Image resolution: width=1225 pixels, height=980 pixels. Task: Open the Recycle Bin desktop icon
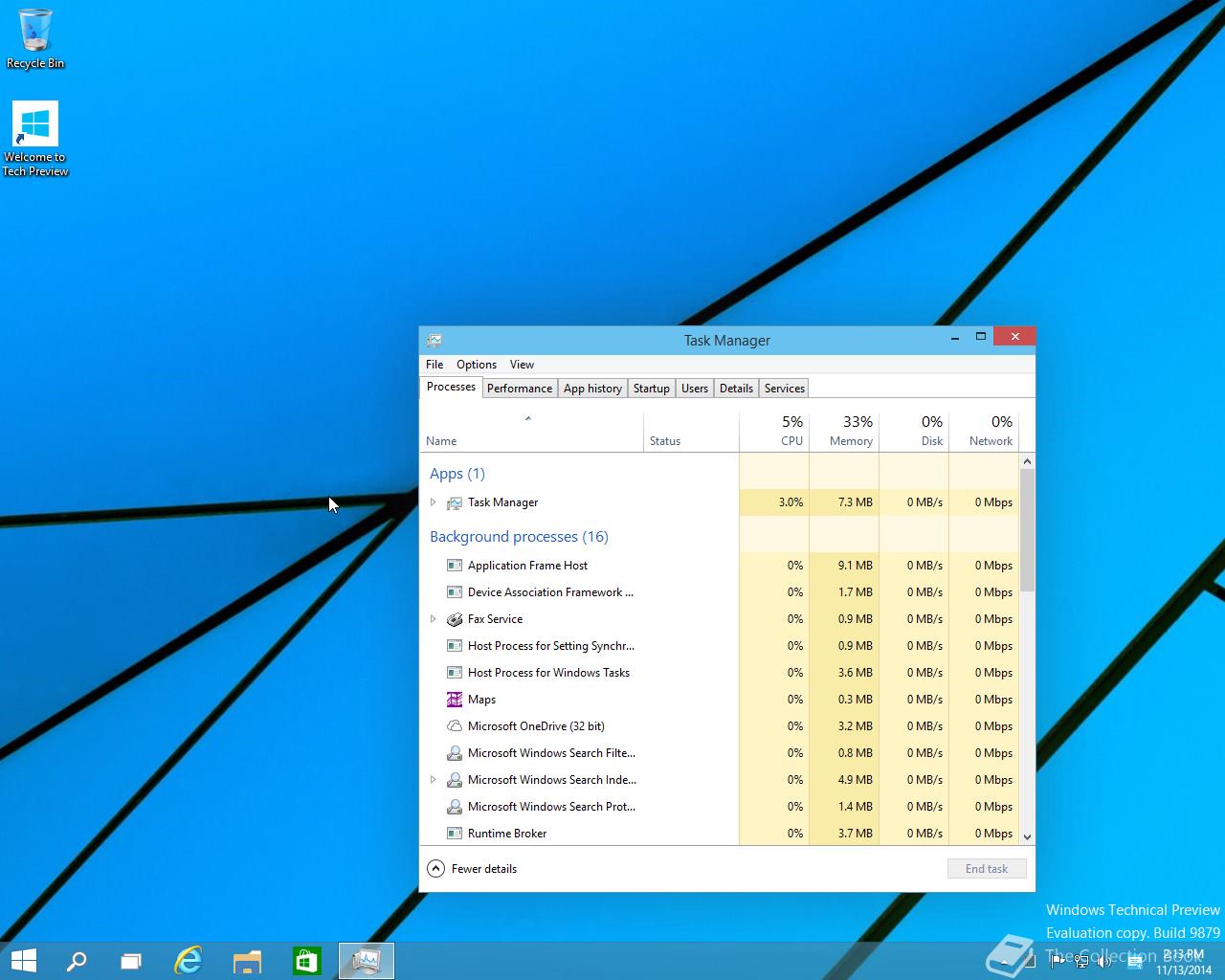click(35, 38)
